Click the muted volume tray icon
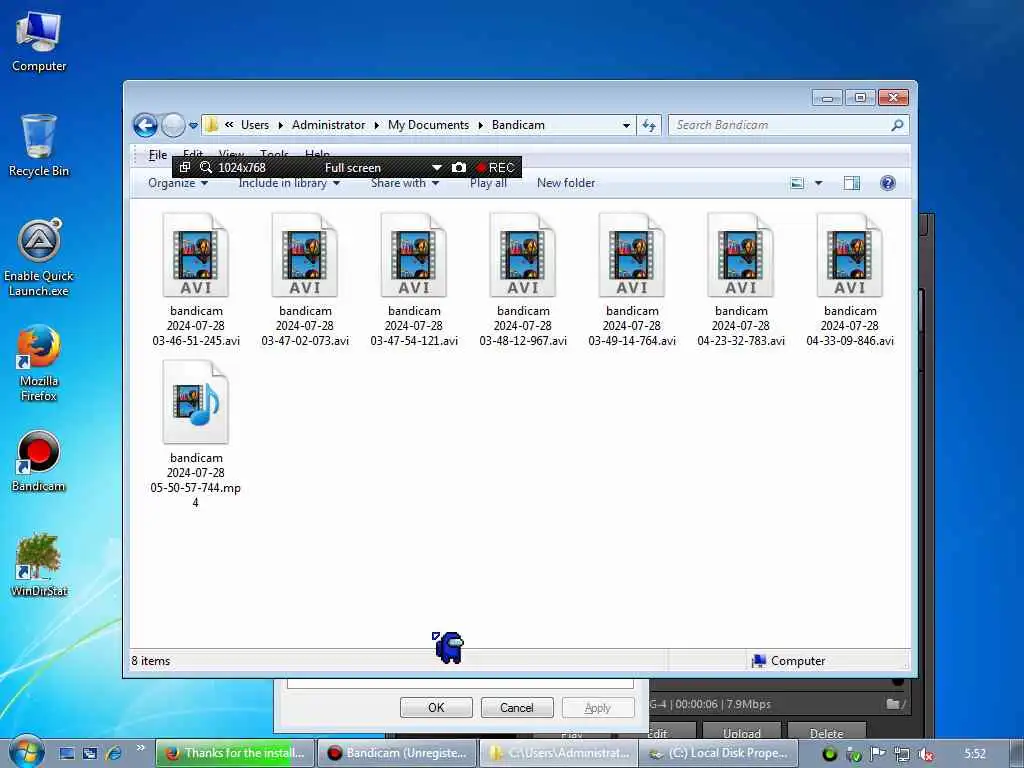Viewport: 1024px width, 768px height. click(925, 754)
